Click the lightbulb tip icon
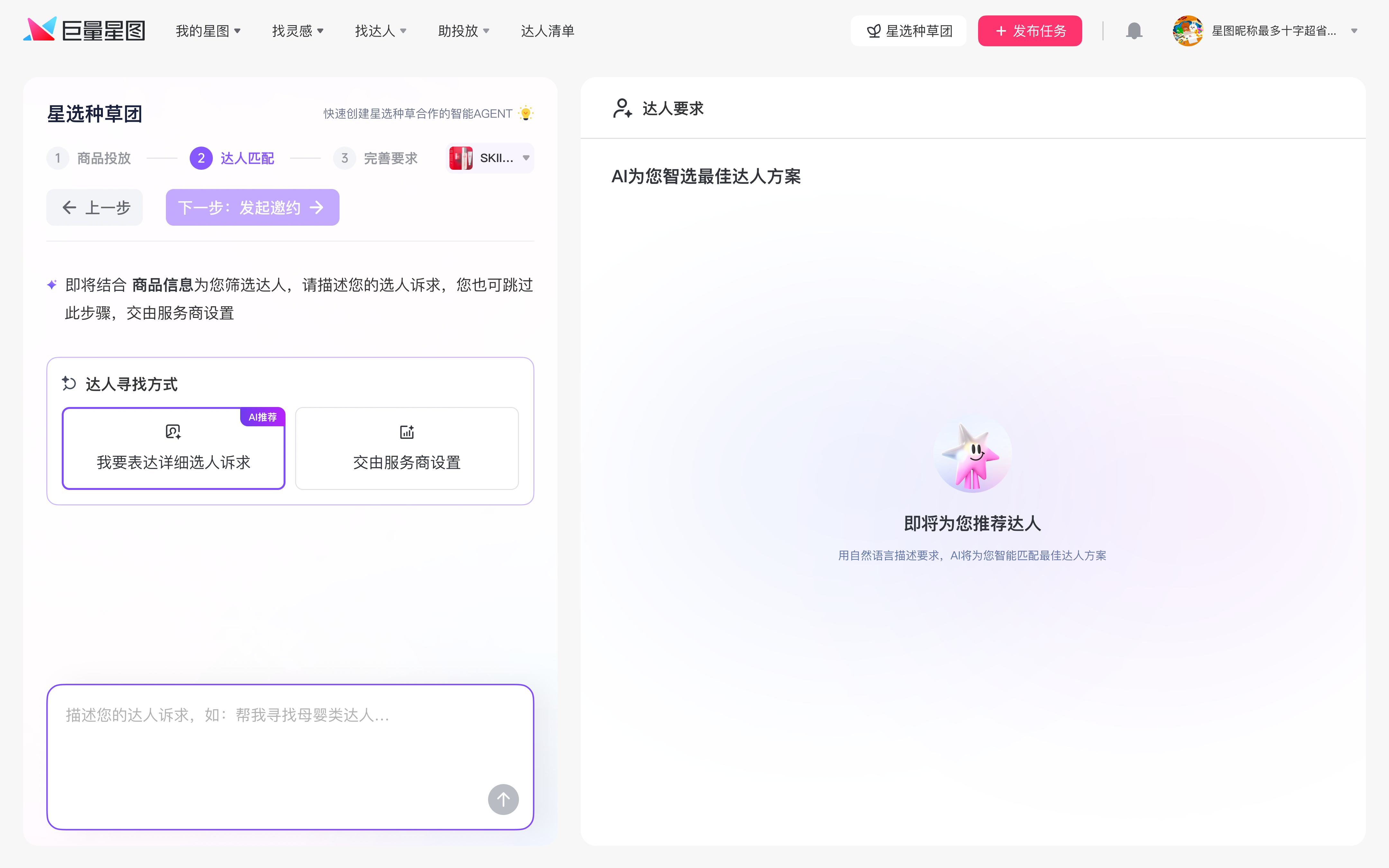Viewport: 1389px width, 868px height. tap(525, 113)
